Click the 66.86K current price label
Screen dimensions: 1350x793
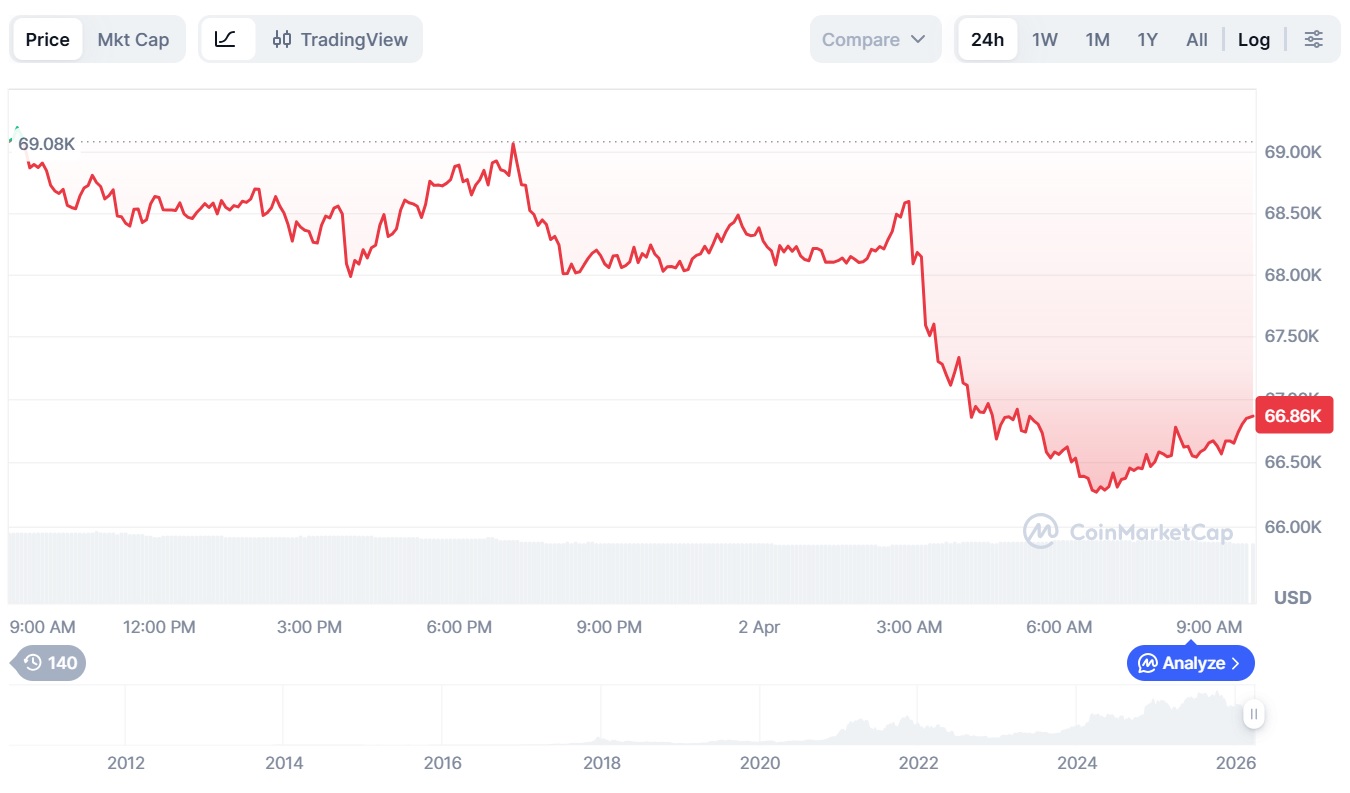pyautogui.click(x=1293, y=417)
